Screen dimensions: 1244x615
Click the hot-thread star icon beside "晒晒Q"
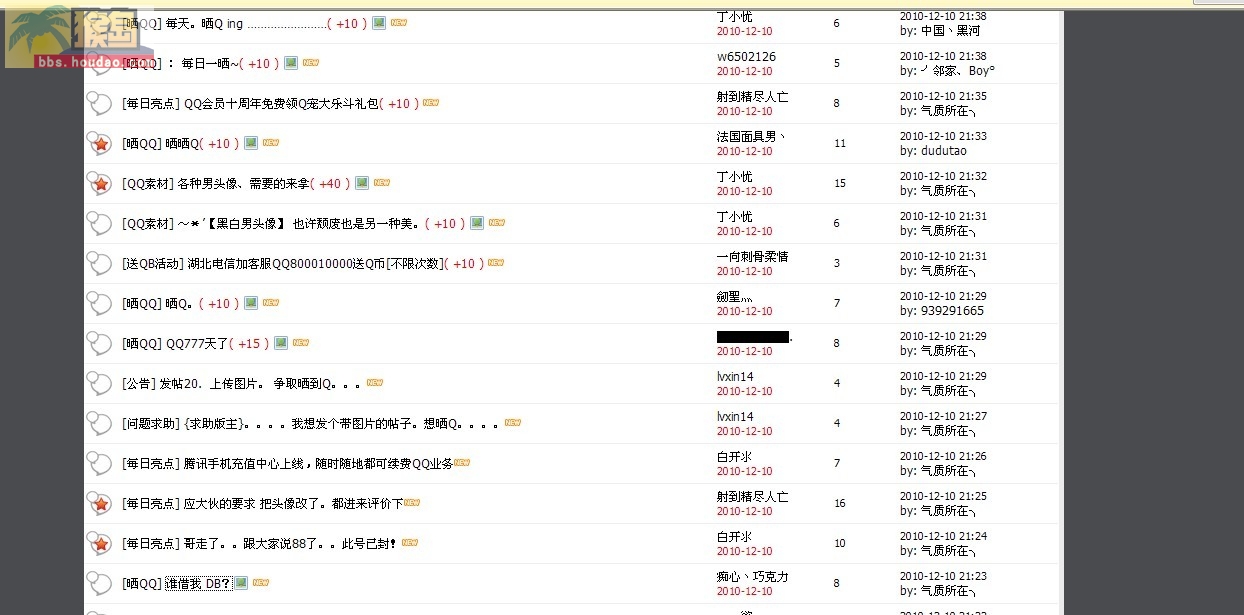(99, 143)
